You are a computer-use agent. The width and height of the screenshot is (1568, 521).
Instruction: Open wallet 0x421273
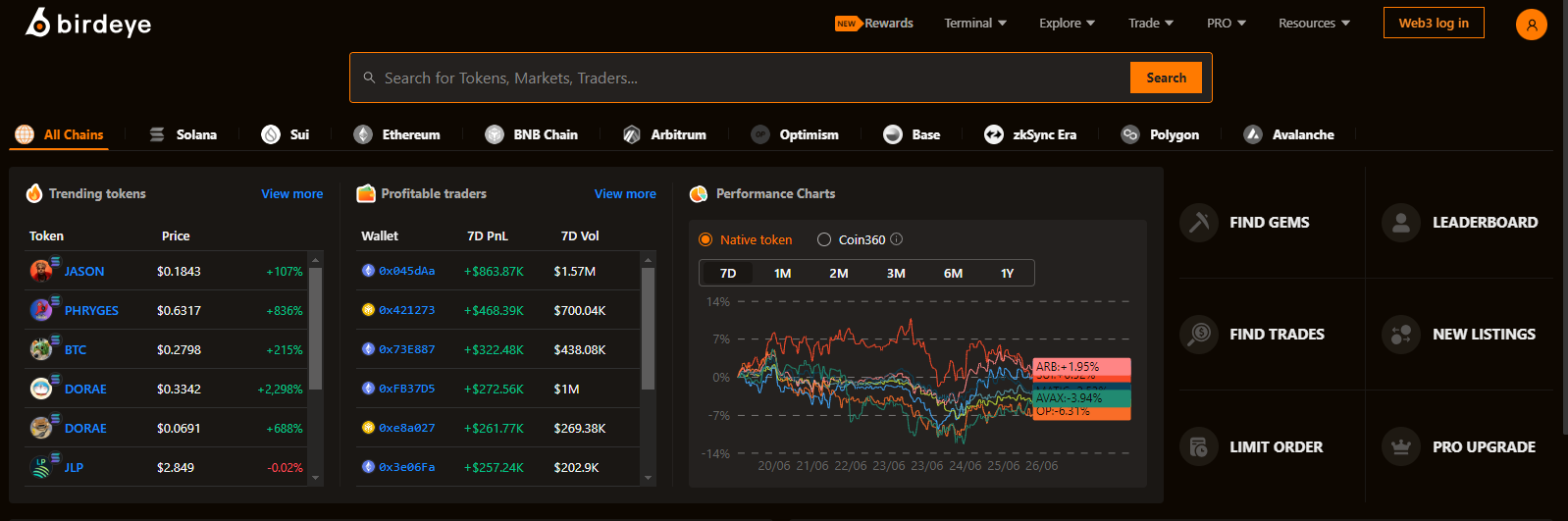click(x=406, y=310)
